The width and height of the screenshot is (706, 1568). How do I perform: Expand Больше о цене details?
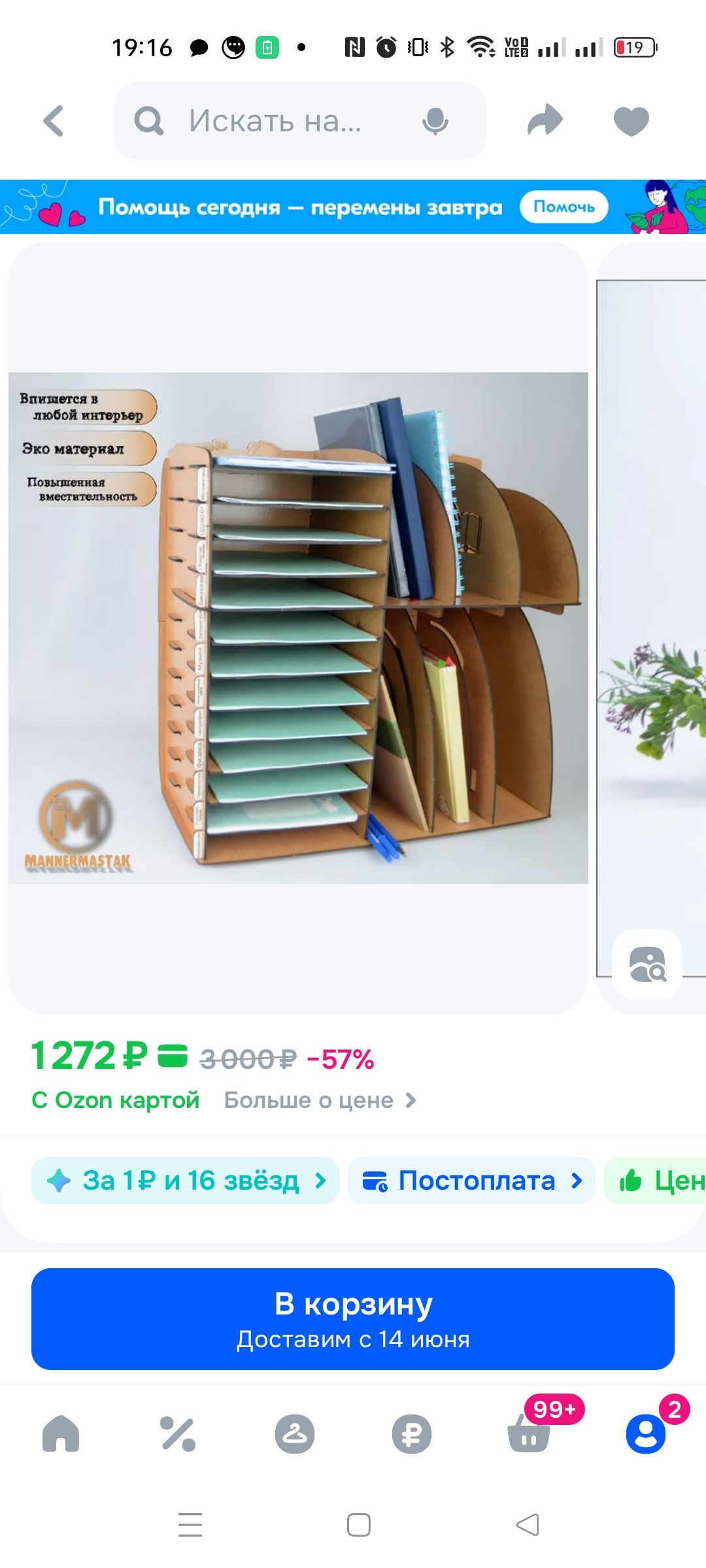[320, 1100]
